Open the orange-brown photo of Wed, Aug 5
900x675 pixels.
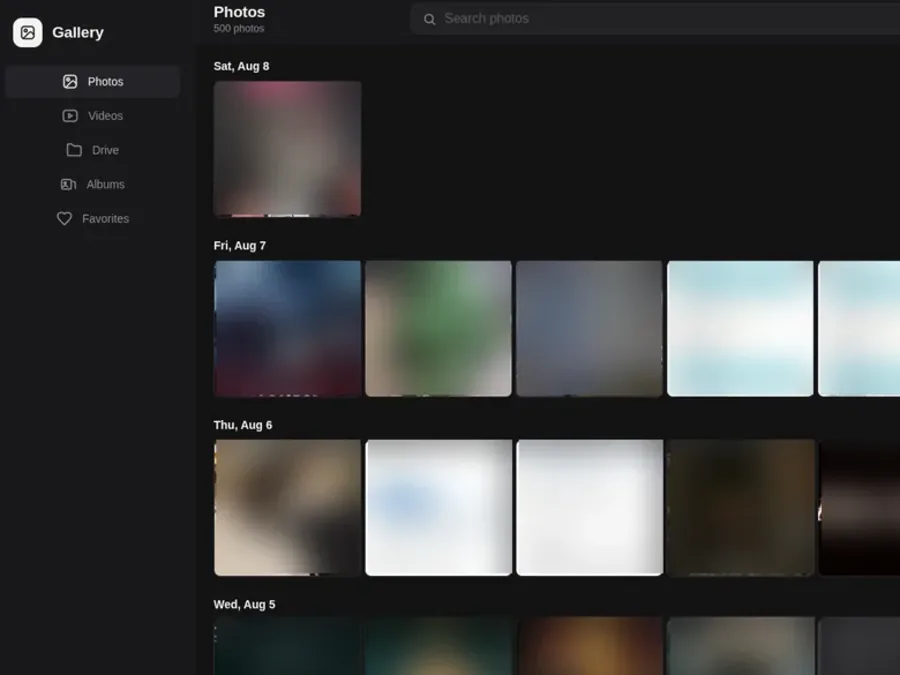[589, 646]
